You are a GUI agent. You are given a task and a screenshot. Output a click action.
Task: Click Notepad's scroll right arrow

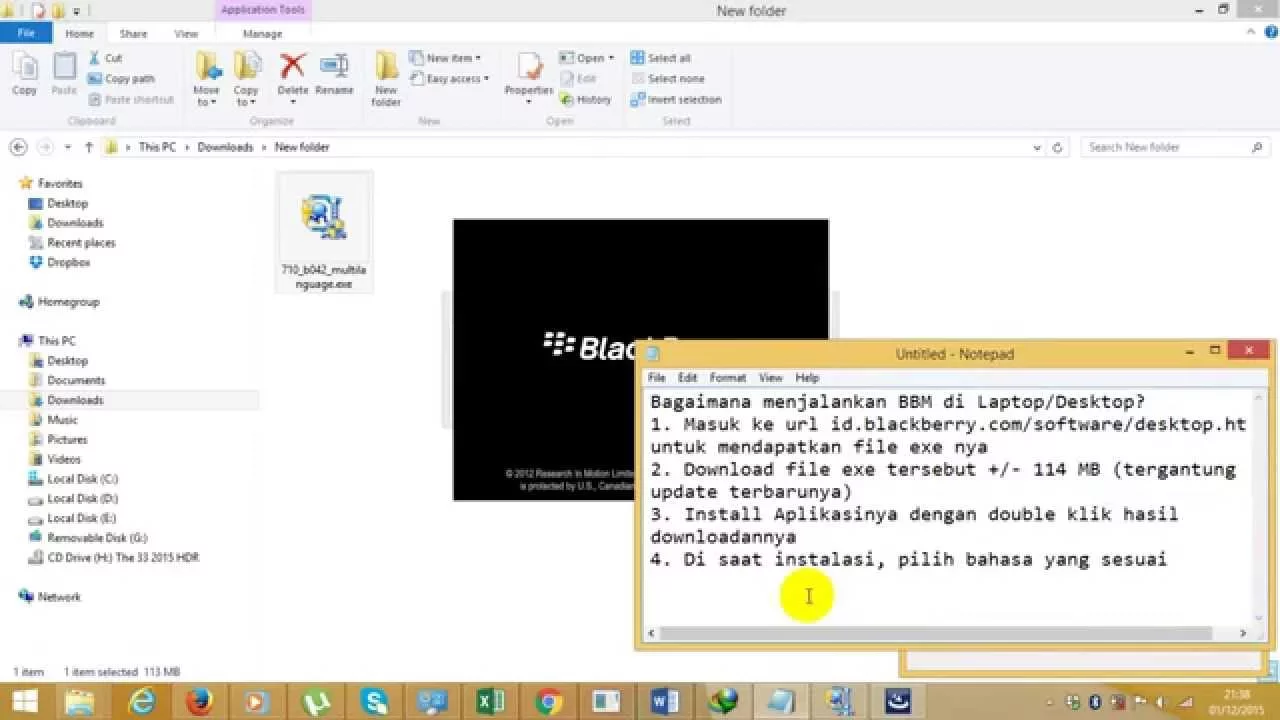(x=1243, y=633)
